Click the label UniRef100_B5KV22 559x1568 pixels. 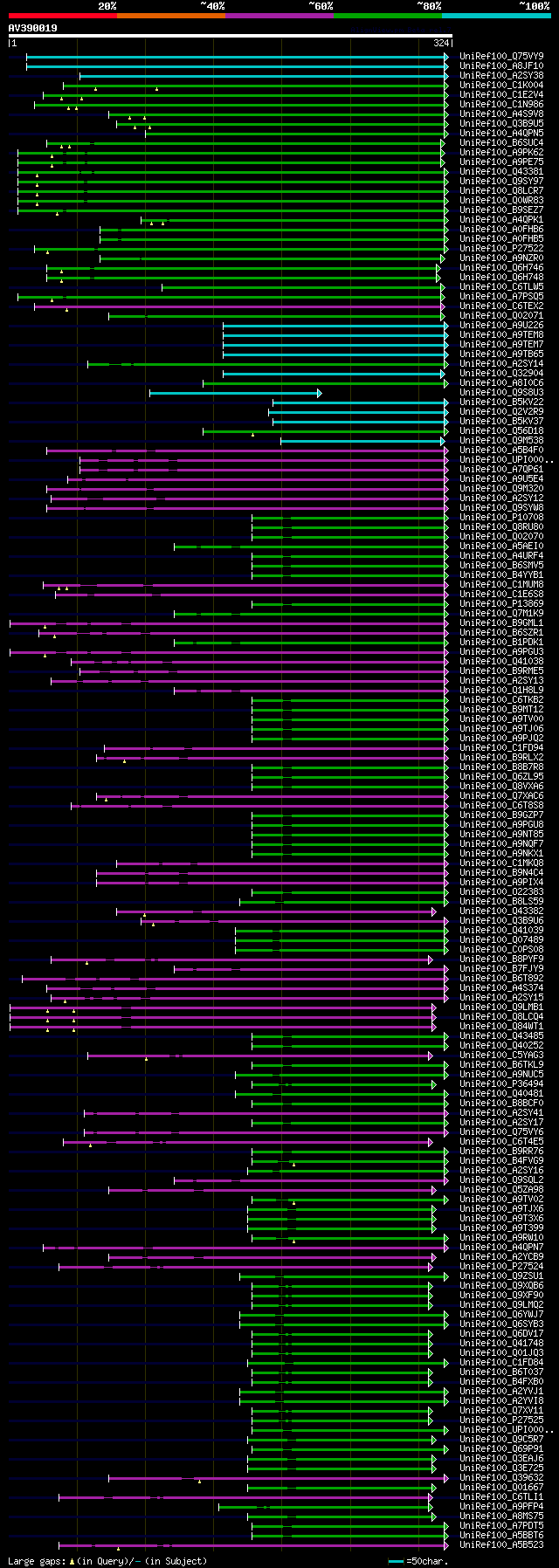click(x=501, y=402)
